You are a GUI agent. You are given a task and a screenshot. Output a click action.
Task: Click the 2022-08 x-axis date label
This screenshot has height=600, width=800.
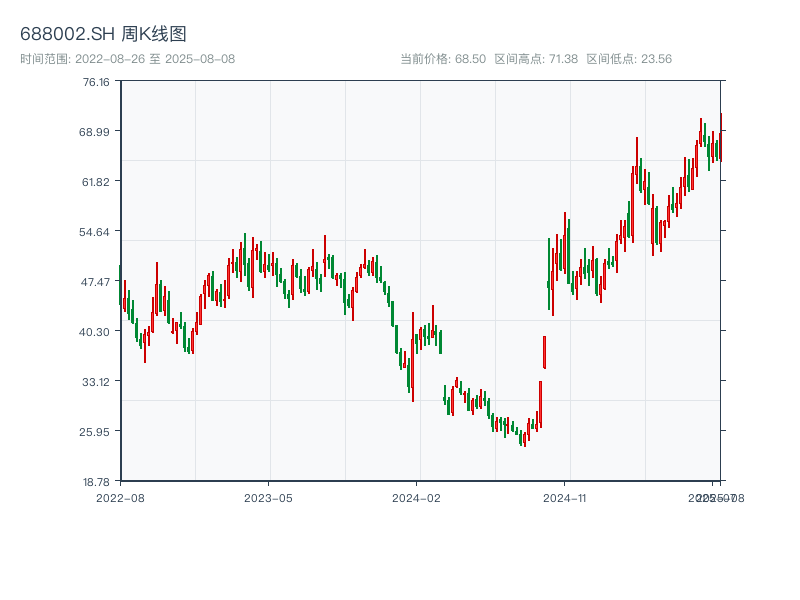120,497
